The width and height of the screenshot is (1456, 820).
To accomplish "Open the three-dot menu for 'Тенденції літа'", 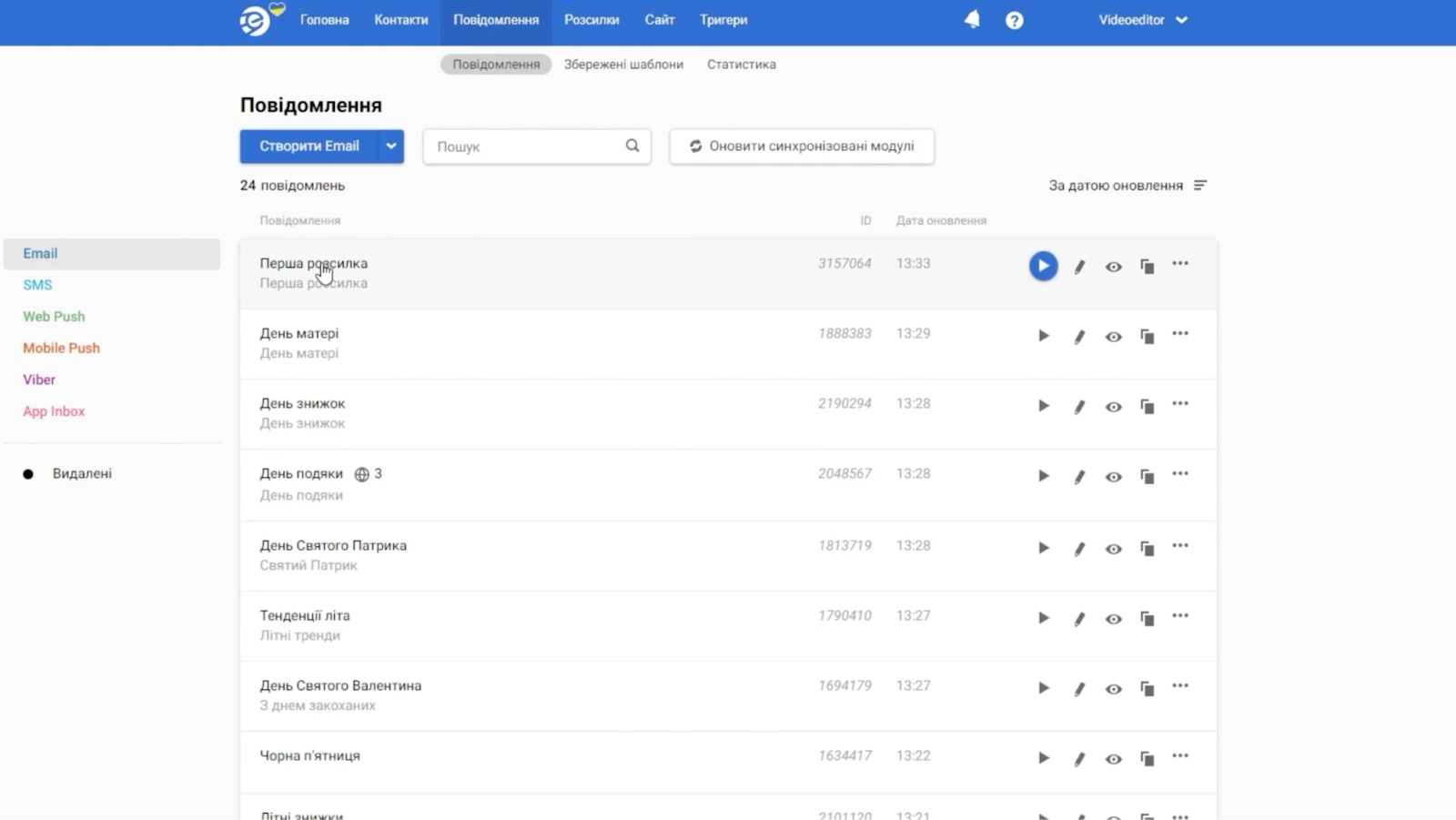I will [1180, 616].
